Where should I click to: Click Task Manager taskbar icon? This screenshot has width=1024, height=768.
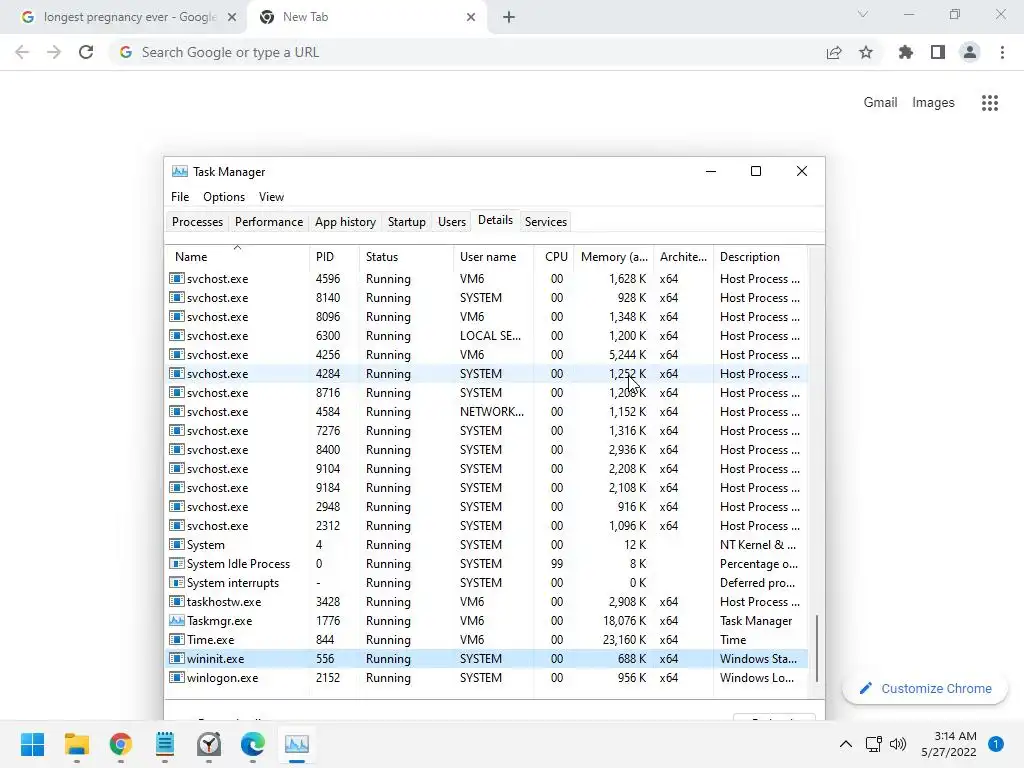click(x=296, y=744)
